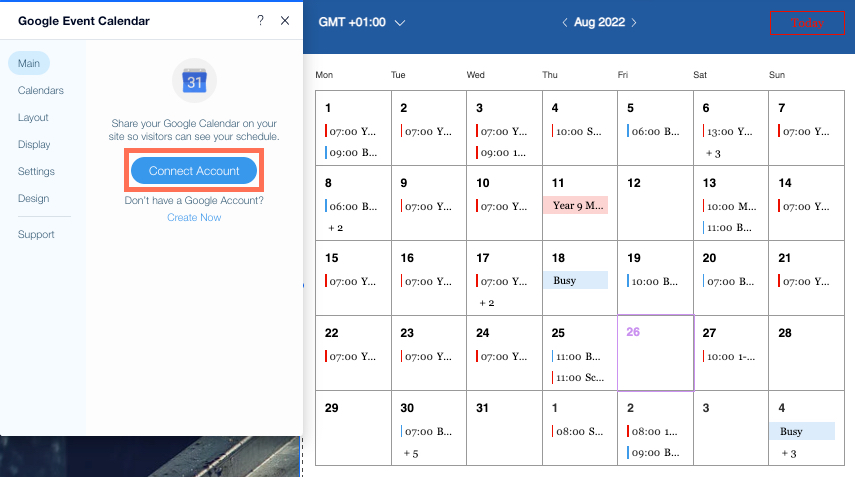
Task: Follow the Create Now link
Action: (194, 218)
